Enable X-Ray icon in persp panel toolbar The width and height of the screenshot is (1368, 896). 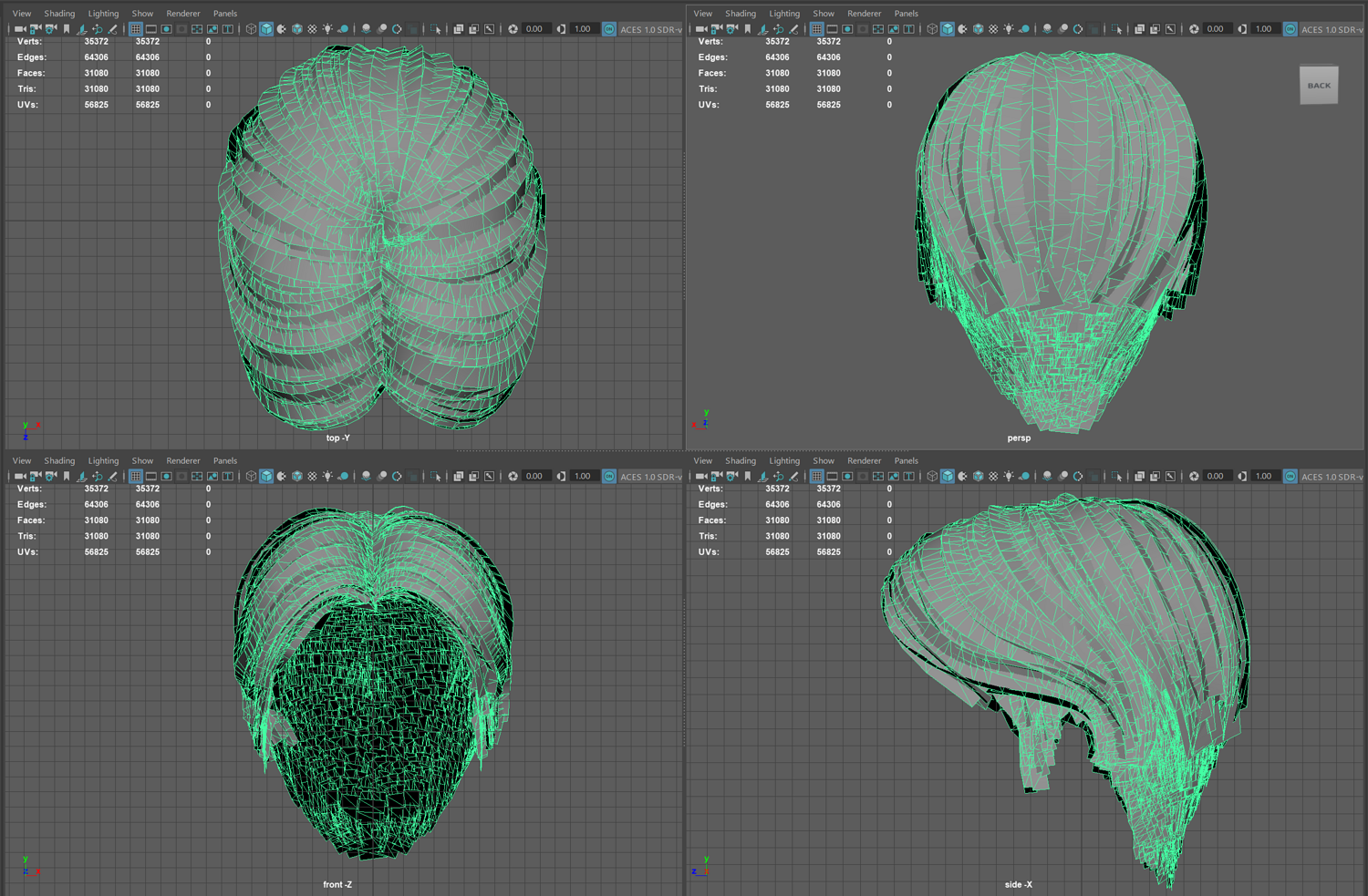point(1140,29)
